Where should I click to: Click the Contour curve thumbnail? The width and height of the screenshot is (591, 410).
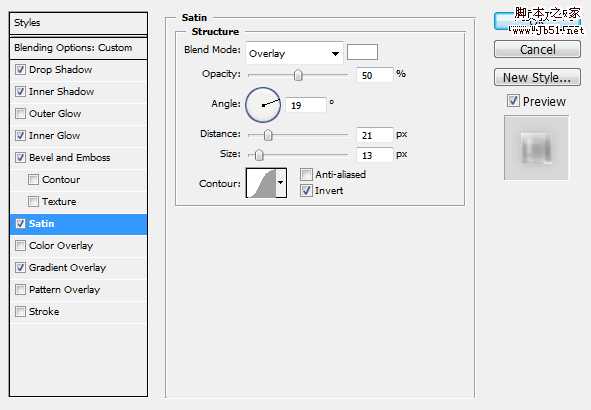pyautogui.click(x=261, y=183)
